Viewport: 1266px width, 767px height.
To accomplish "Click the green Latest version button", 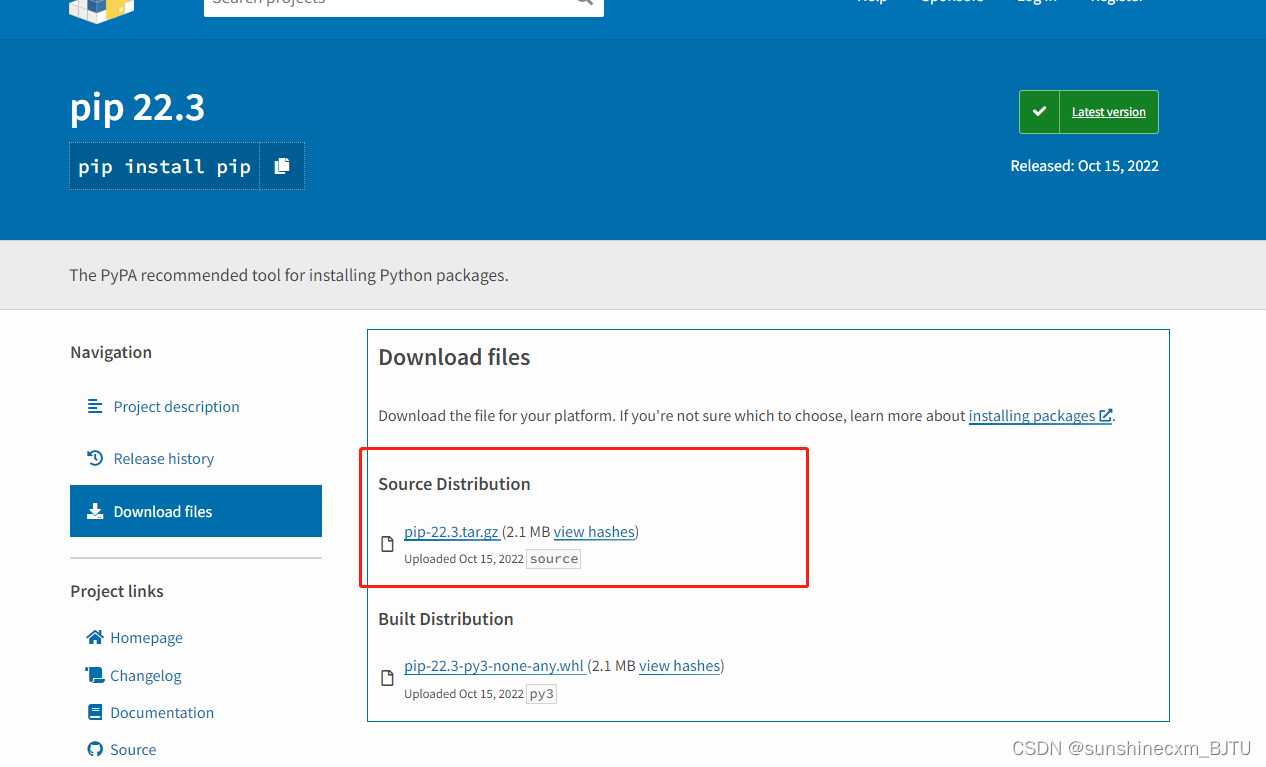I will [x=1089, y=112].
